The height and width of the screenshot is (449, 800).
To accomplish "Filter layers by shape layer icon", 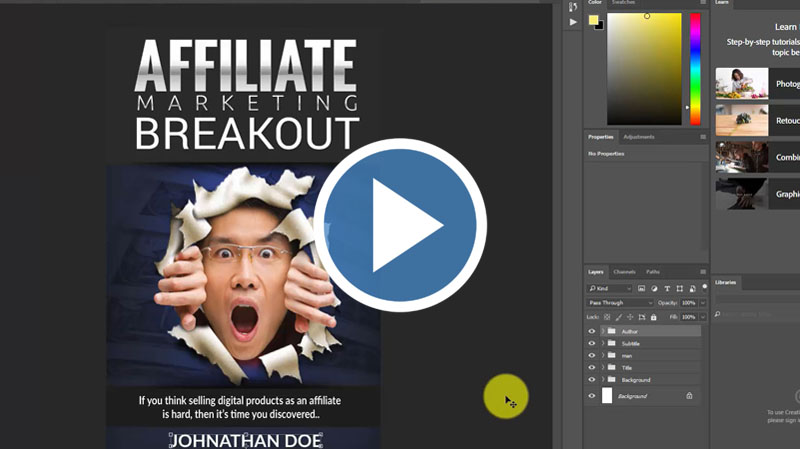I will (678, 288).
